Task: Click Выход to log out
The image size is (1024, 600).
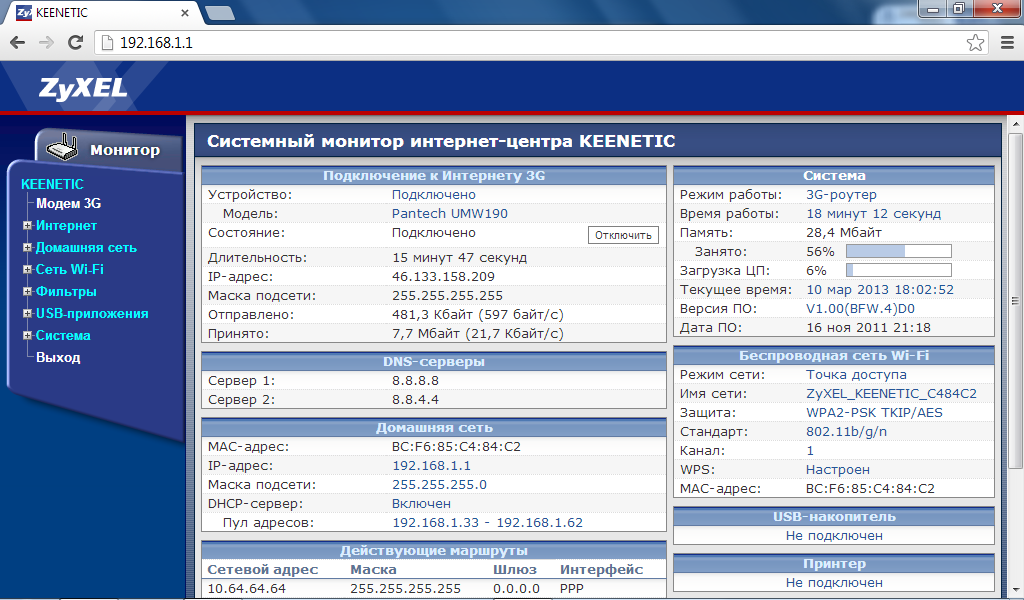Action: (x=58, y=358)
